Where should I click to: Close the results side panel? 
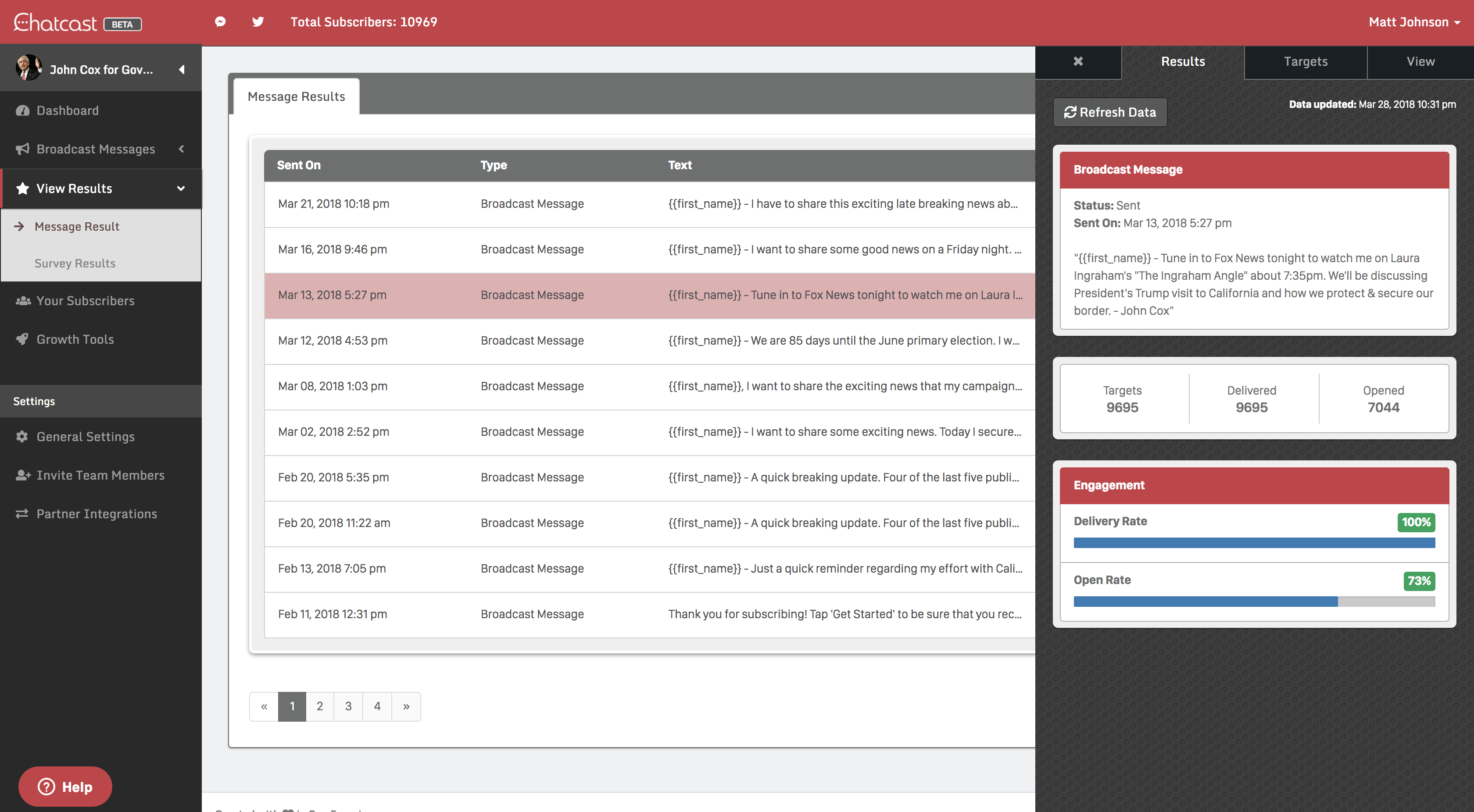1078,61
